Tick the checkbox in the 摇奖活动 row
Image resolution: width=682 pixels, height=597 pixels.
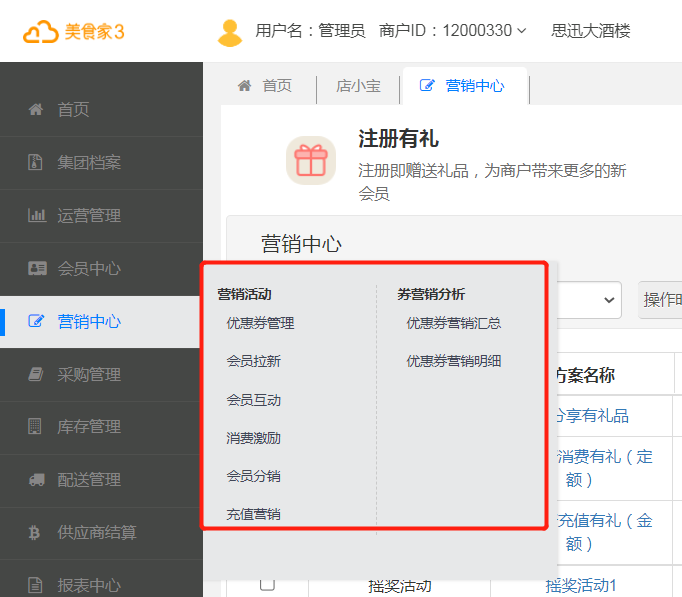click(x=267, y=584)
